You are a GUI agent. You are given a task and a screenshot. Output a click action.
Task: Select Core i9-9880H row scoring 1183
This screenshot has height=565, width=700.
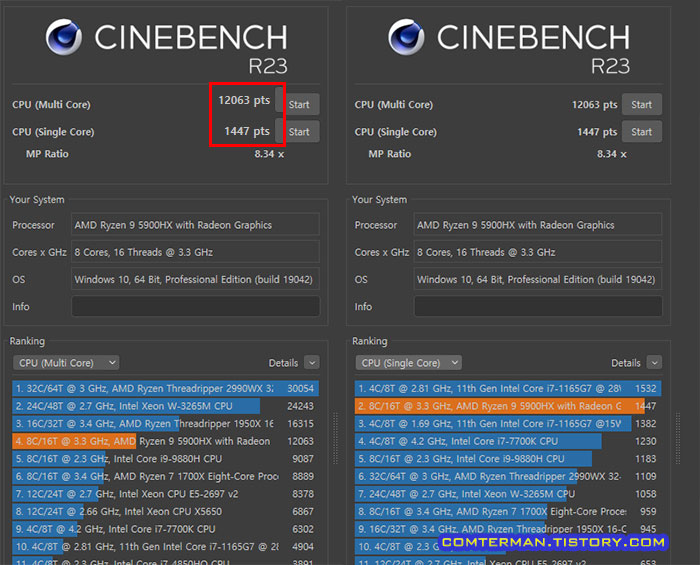pos(508,459)
